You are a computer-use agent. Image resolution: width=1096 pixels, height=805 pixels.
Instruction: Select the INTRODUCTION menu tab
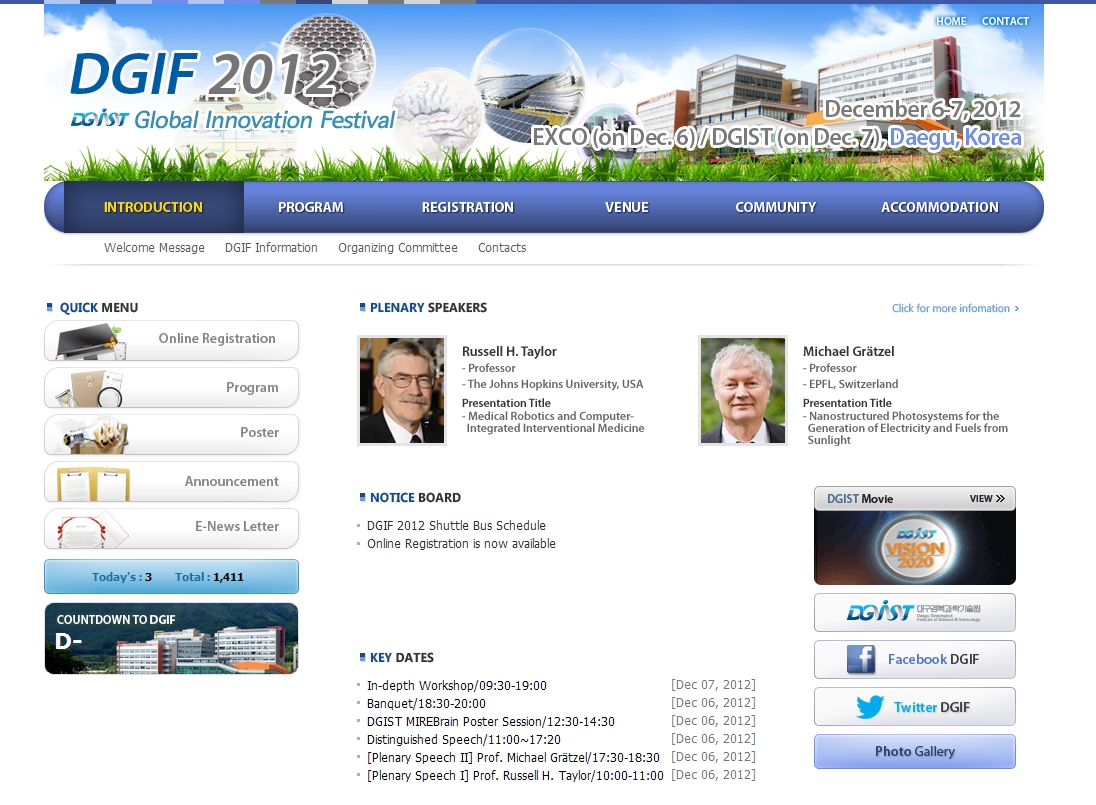pos(153,207)
